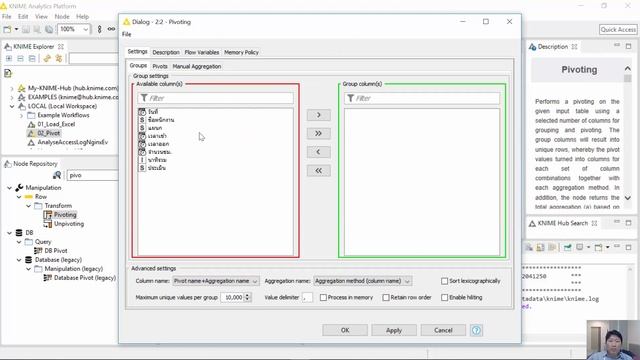Select the DB Pivot node

56,251
